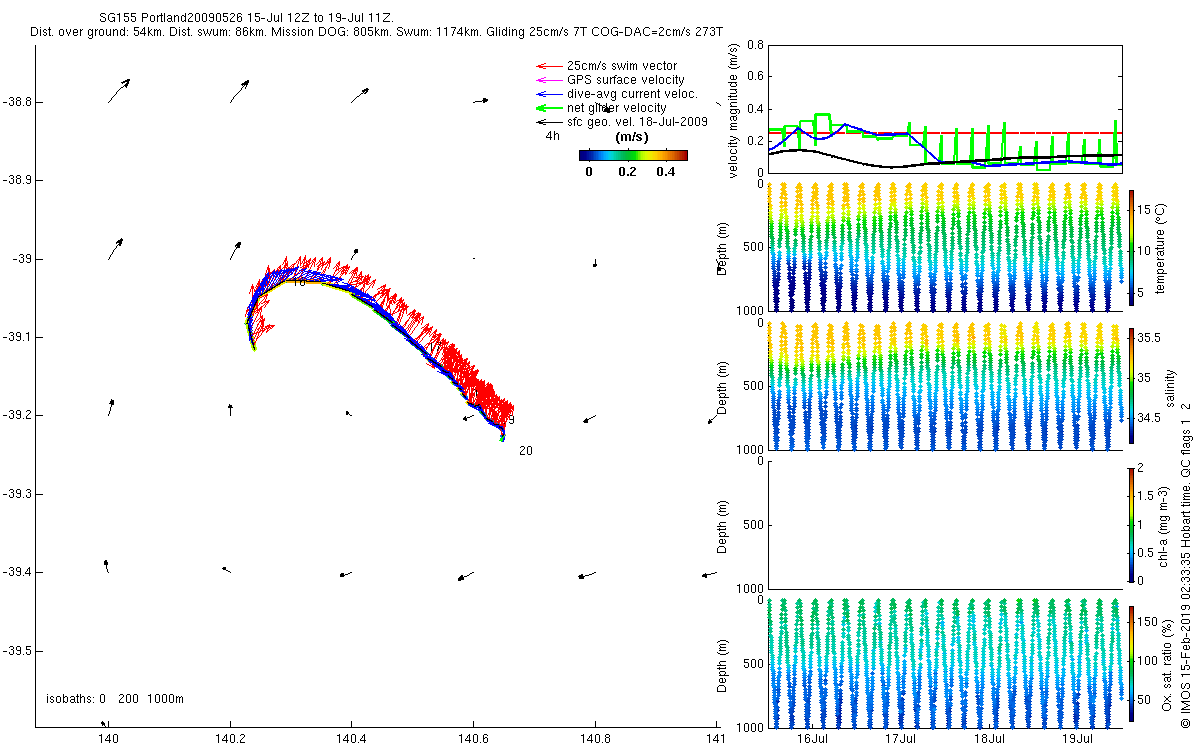Click the '15' tick on the temperature color bar
Viewport: 1200px width, 750px height.
(x=1144, y=212)
